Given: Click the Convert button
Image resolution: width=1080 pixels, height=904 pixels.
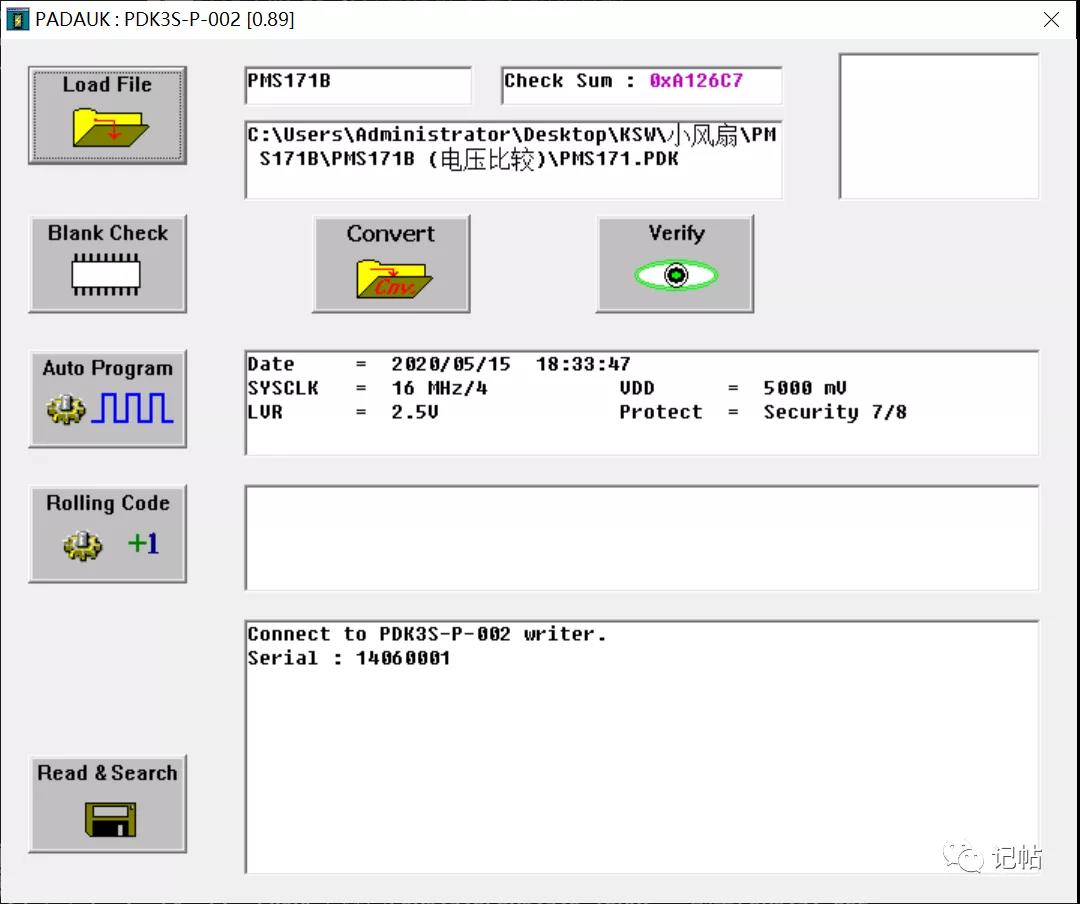Looking at the screenshot, I should (391, 263).
